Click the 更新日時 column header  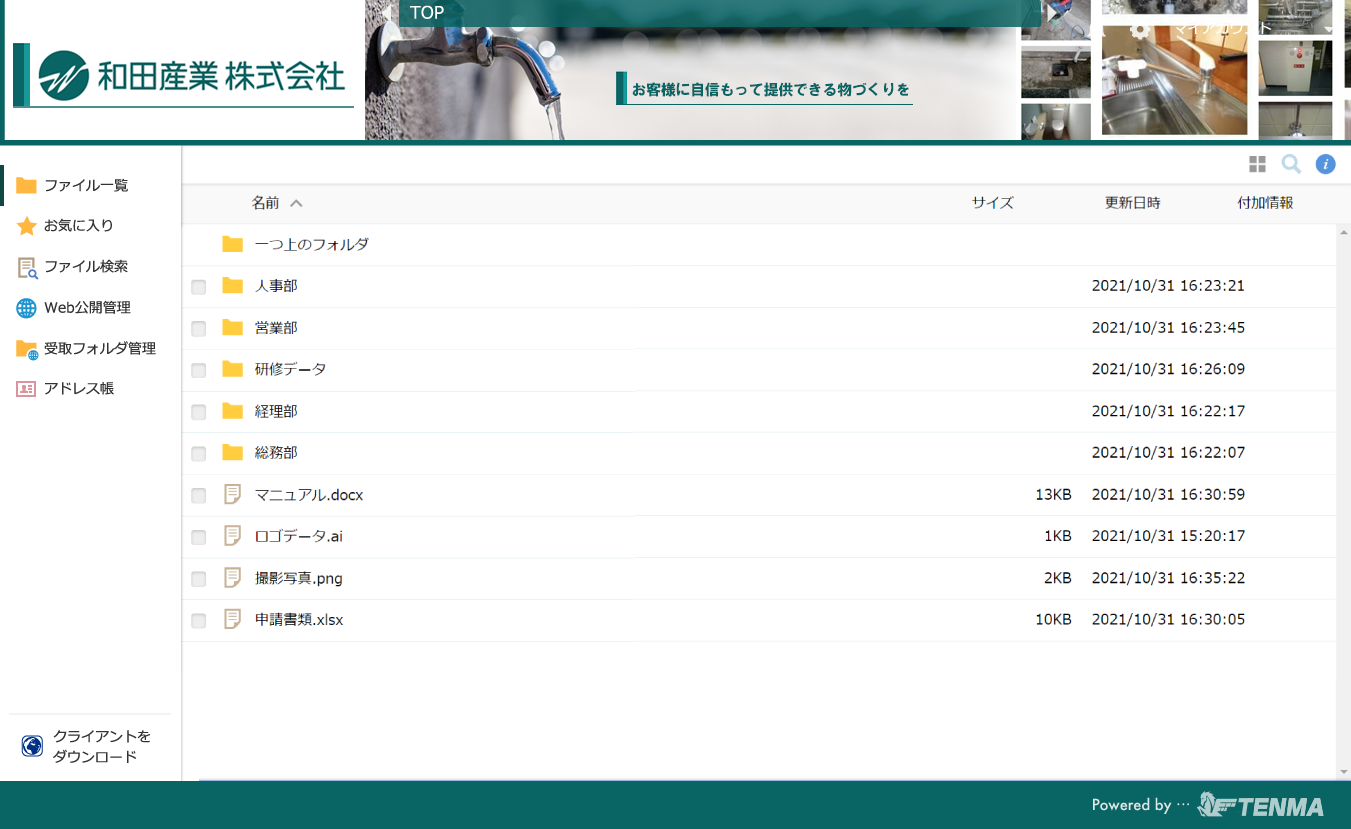point(1132,203)
